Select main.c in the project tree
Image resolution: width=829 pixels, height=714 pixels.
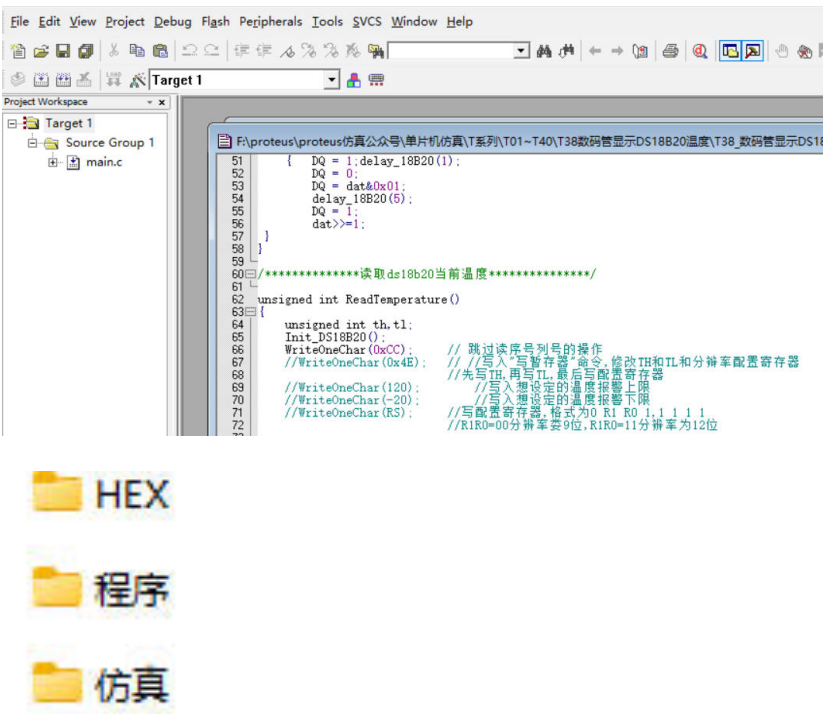104,162
